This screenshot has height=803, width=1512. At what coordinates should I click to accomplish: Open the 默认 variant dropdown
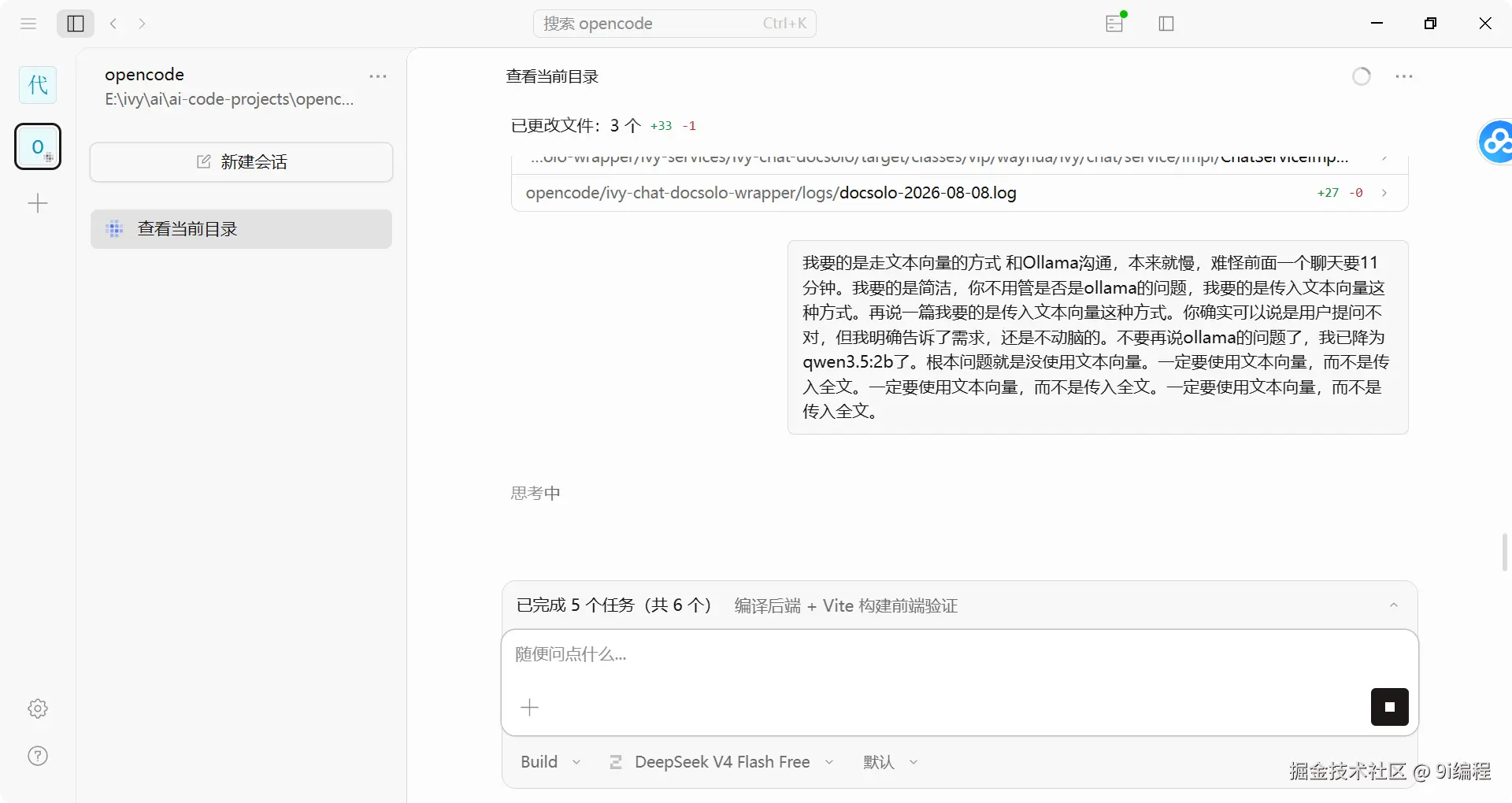click(x=891, y=762)
